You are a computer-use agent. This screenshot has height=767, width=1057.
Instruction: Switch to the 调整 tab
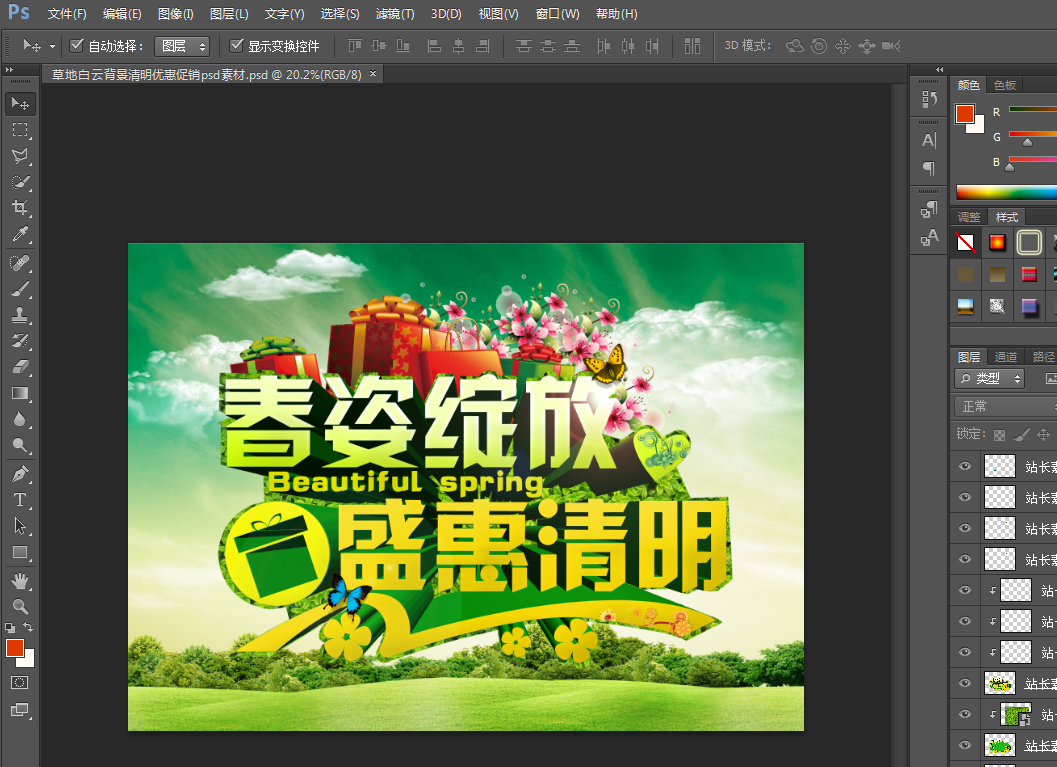[x=969, y=217]
